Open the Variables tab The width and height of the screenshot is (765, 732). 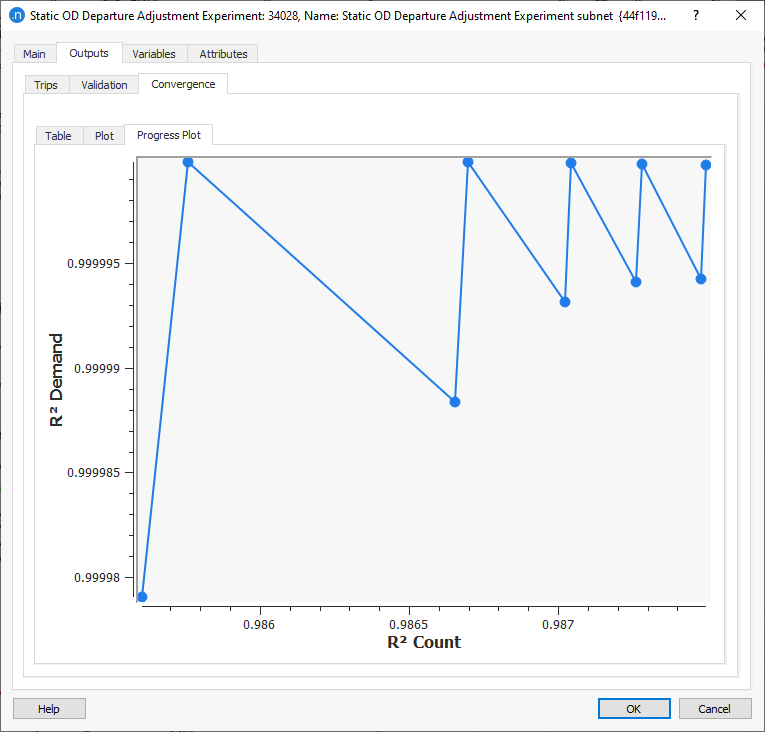(x=154, y=54)
